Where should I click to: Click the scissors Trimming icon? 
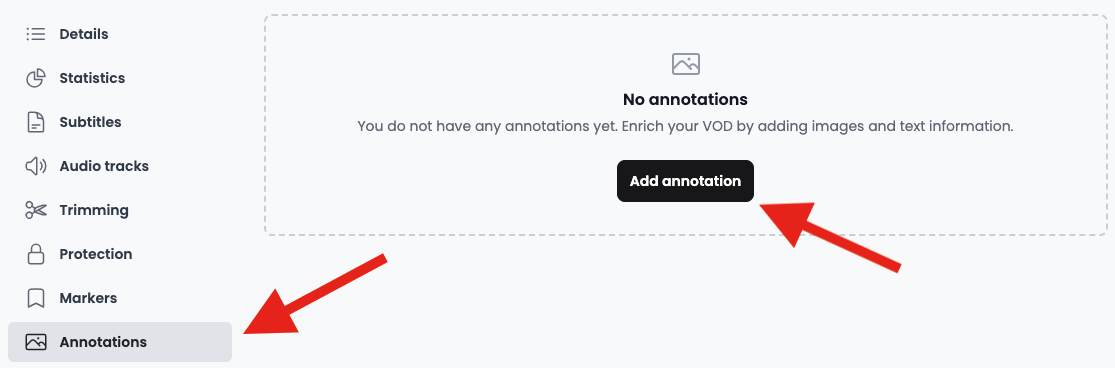pyautogui.click(x=36, y=210)
